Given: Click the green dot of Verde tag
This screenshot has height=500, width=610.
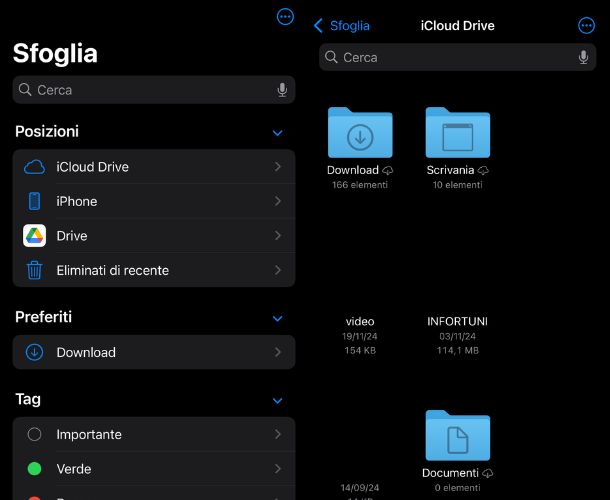Looking at the screenshot, I should click(x=34, y=468).
